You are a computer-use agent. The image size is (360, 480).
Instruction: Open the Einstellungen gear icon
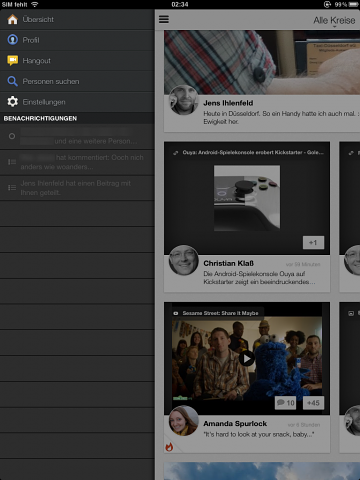[x=13, y=102]
